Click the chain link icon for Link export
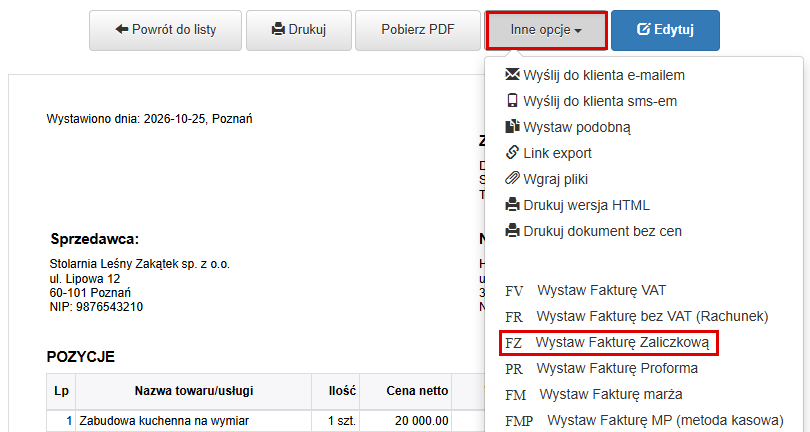 coord(512,152)
